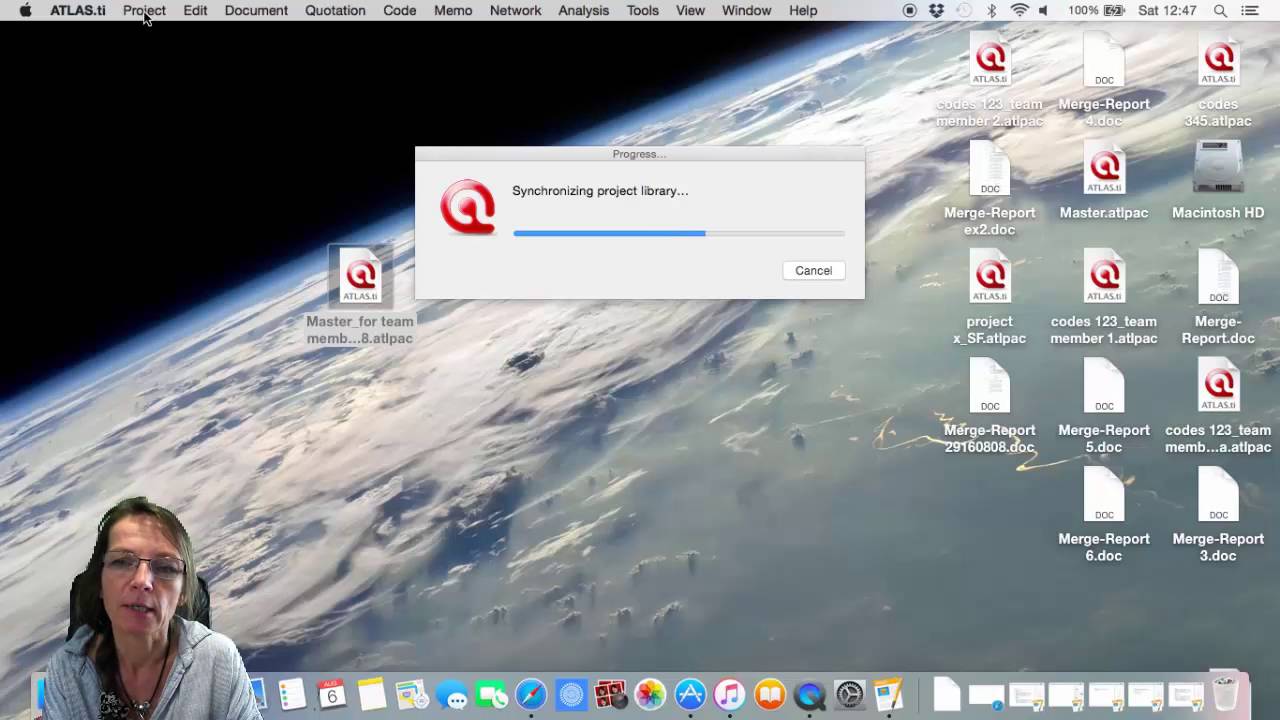Open the volume control in menu bar
Screen dimensions: 1280x720
pos(1044,10)
